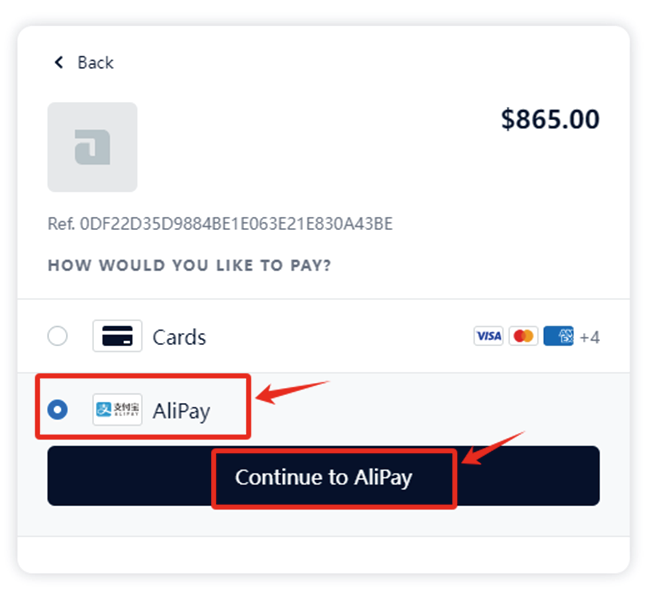Click the gray merchant logo placeholder
Viewport: 648px width, 592px height.
(92, 147)
